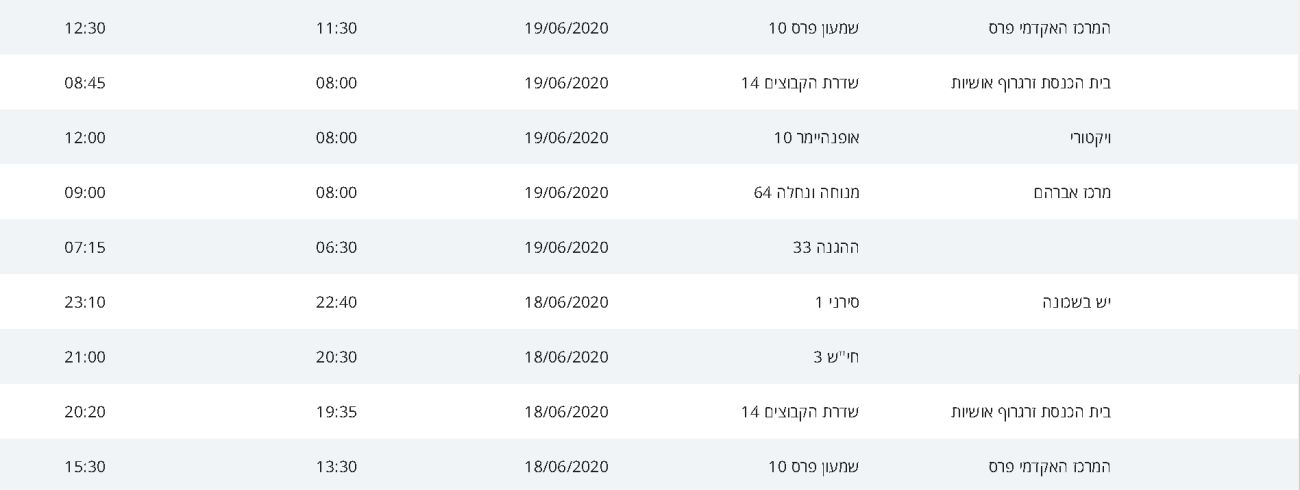1300x490 pixels.
Task: Select the 11:30 start time
Action: pos(336,28)
